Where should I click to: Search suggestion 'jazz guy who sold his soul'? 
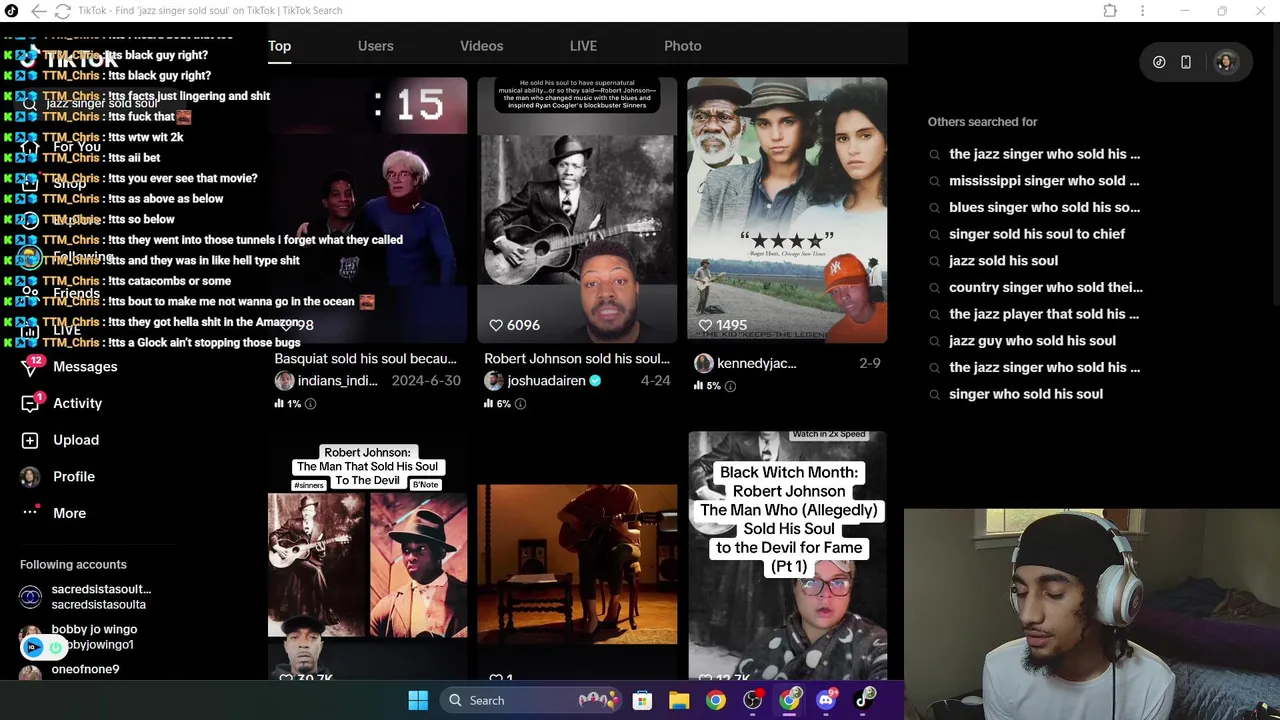(1032, 341)
